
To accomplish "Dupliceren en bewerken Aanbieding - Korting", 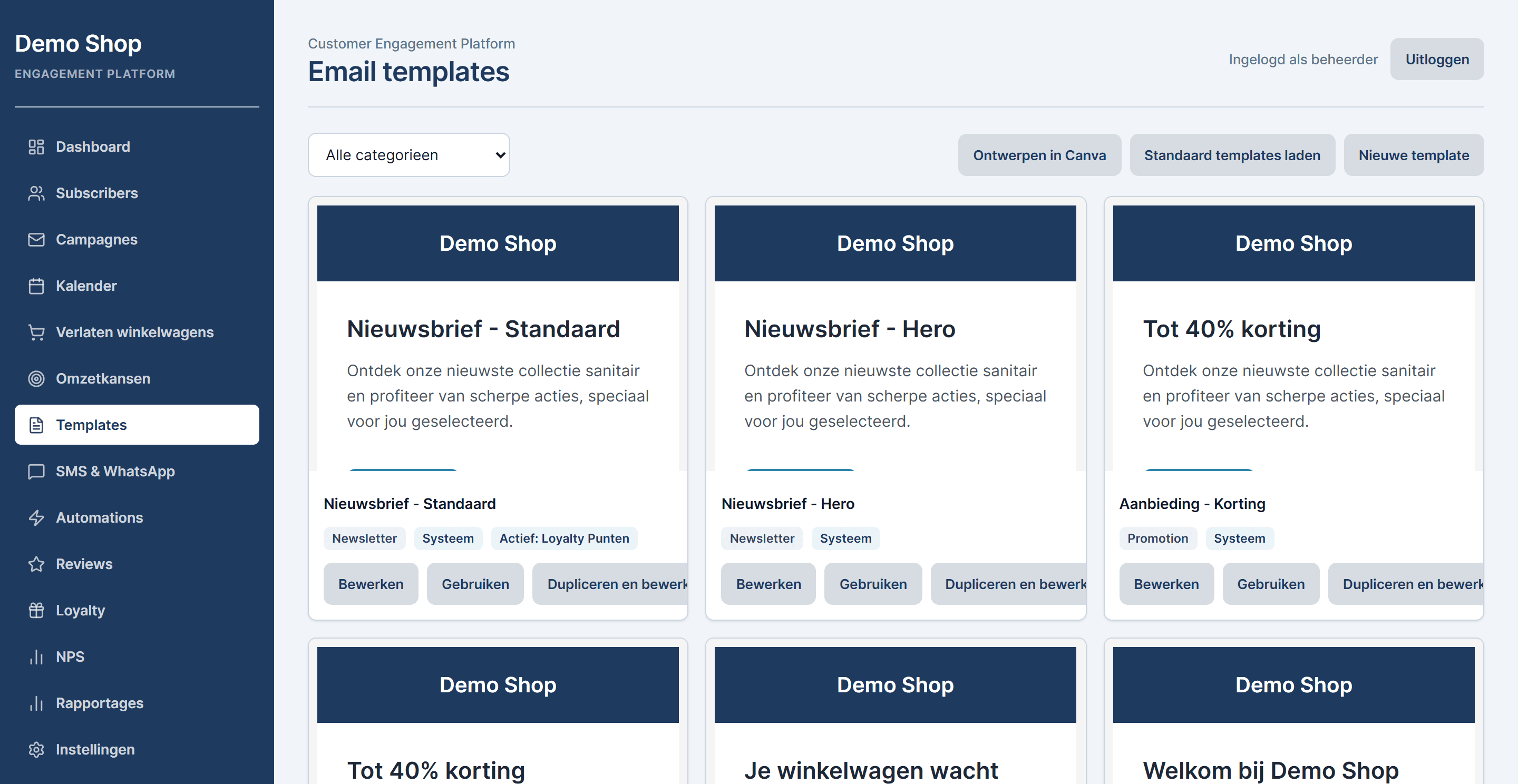I will [x=1406, y=584].
